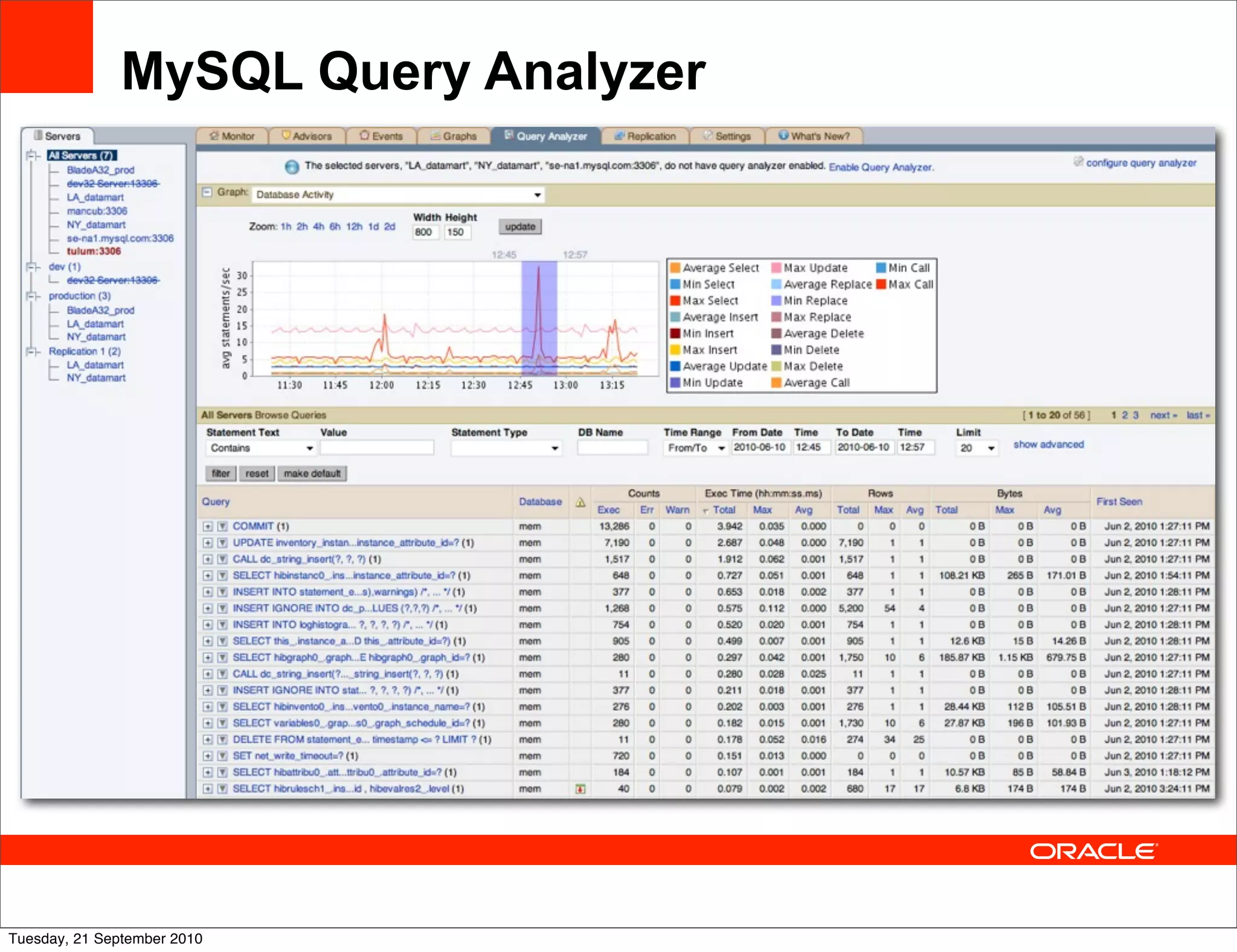Viewport: 1237px width, 952px height.
Task: Expand the INSERT INTO loghistogra query row
Action: pos(208,625)
